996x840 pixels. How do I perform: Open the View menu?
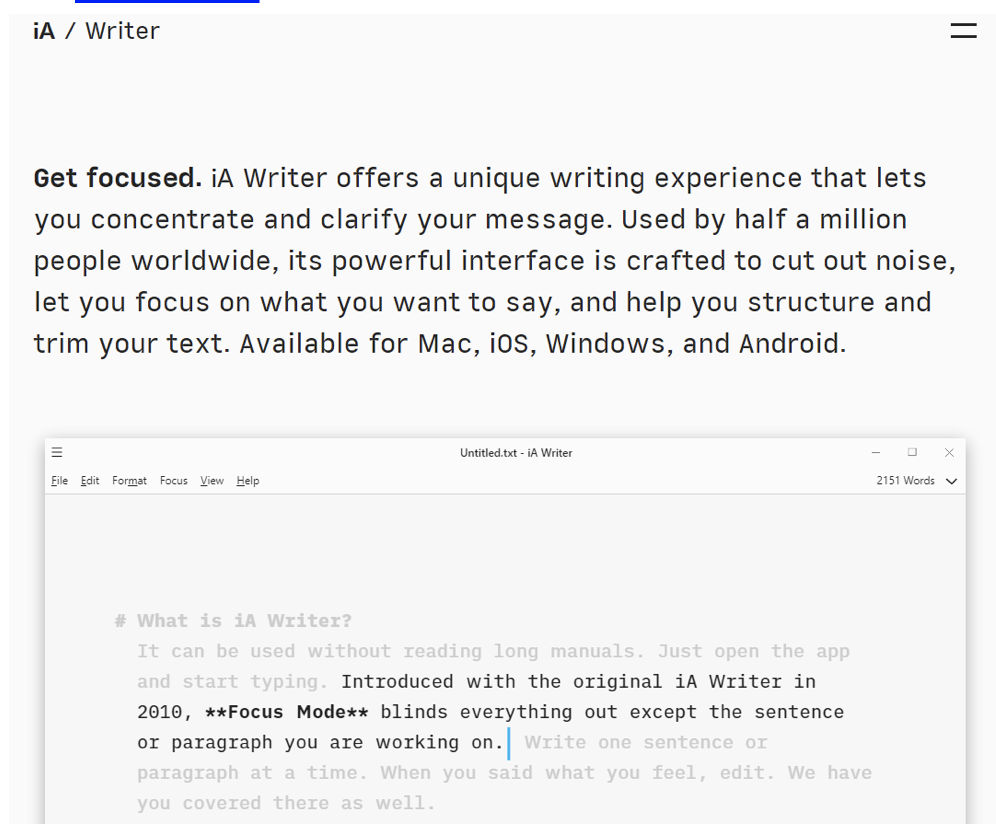212,481
